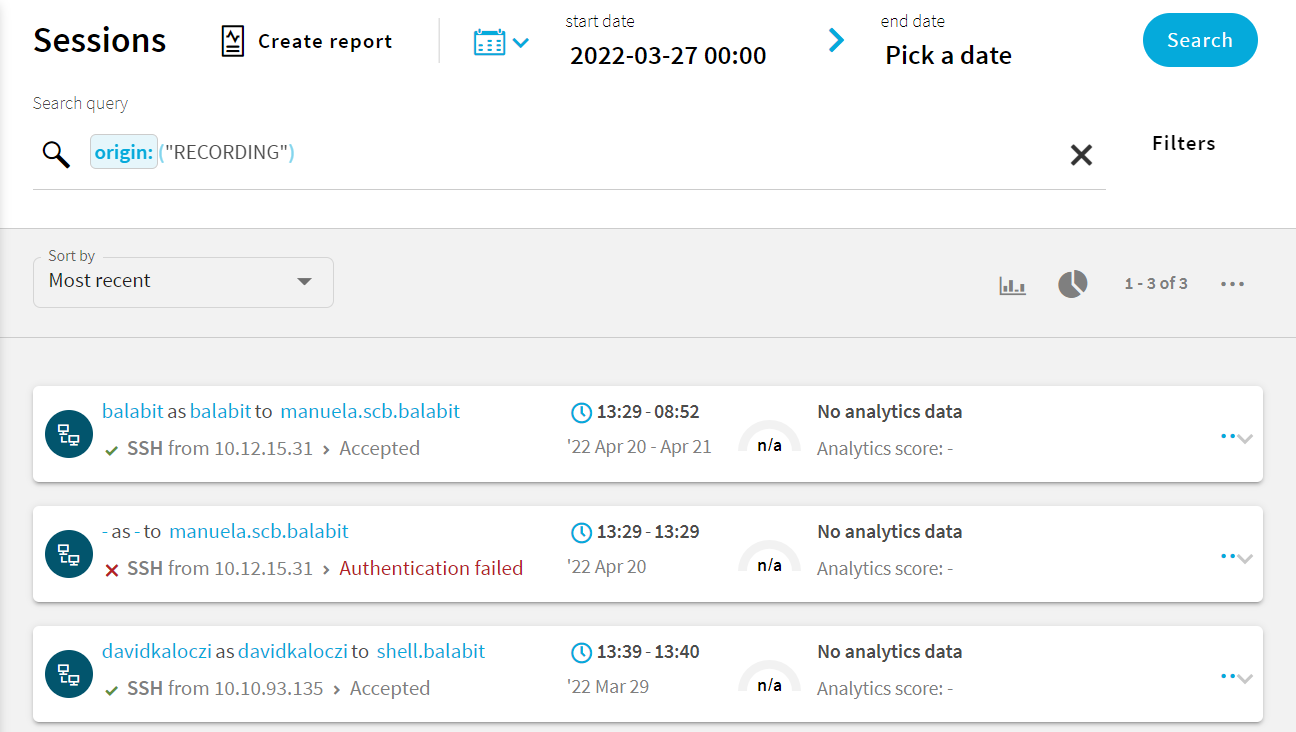Image resolution: width=1296 pixels, height=732 pixels.
Task: Click the first balabit user link
Action: [132, 411]
